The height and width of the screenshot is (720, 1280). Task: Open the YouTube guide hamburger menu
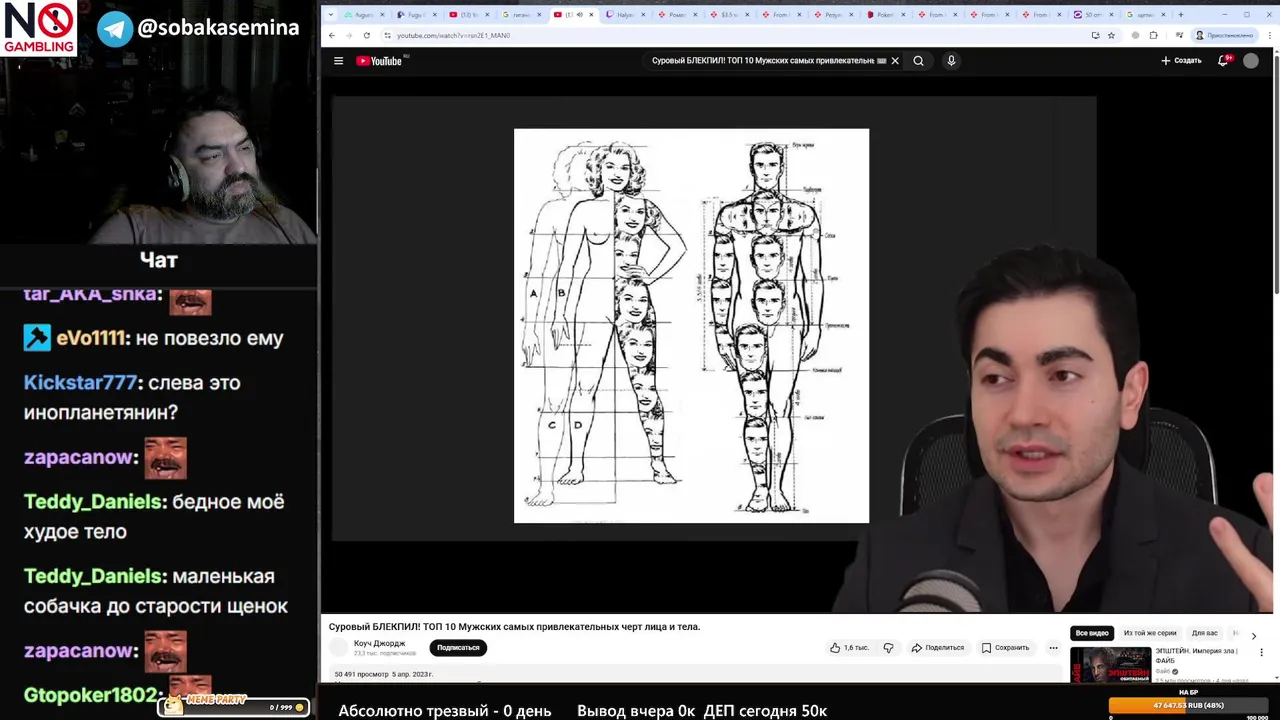point(338,61)
